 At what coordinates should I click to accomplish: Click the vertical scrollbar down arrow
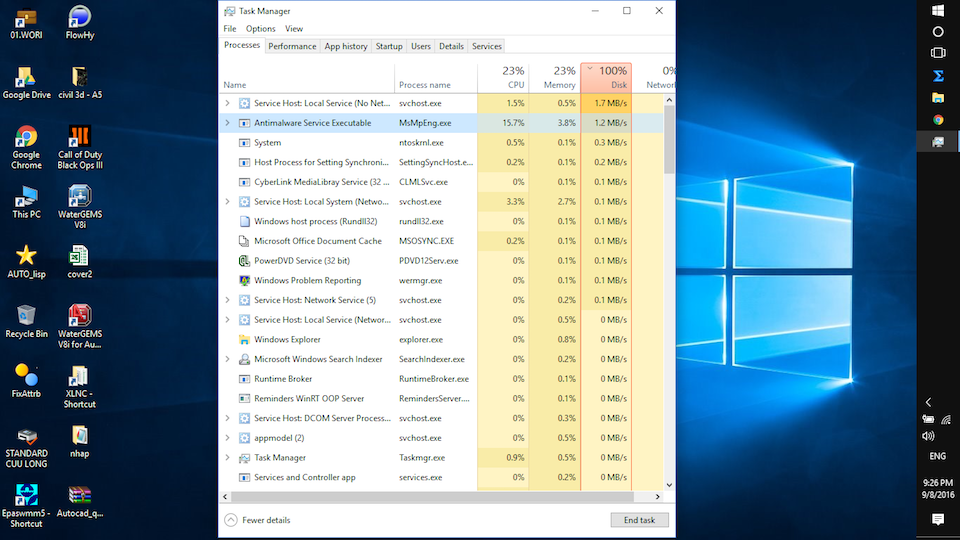click(669, 485)
